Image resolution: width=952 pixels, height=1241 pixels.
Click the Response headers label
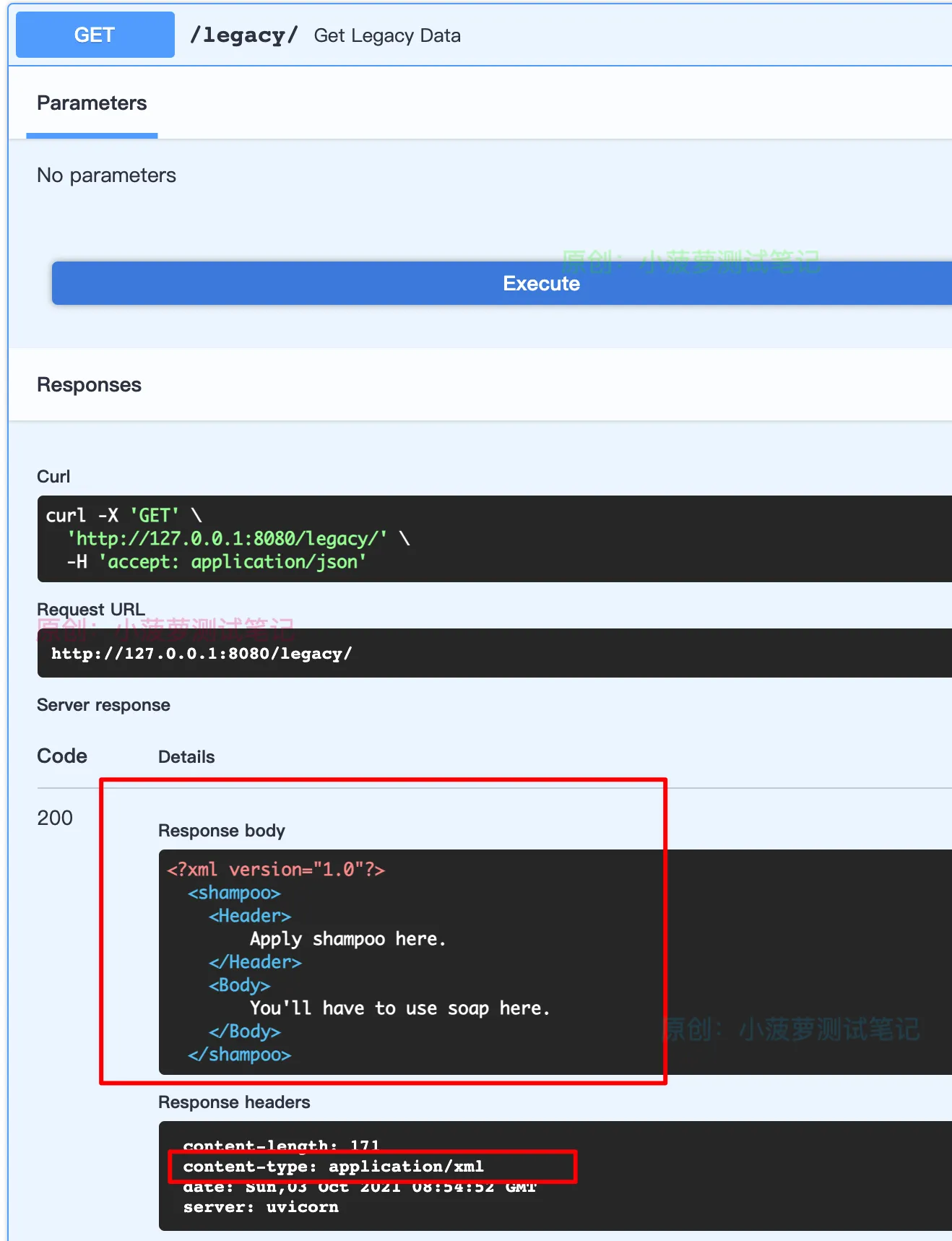(x=234, y=1102)
